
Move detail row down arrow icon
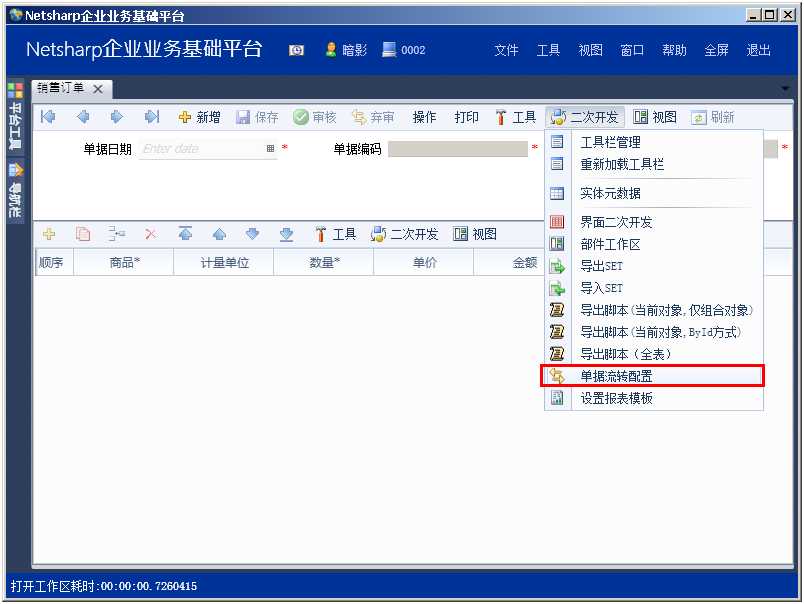252,234
